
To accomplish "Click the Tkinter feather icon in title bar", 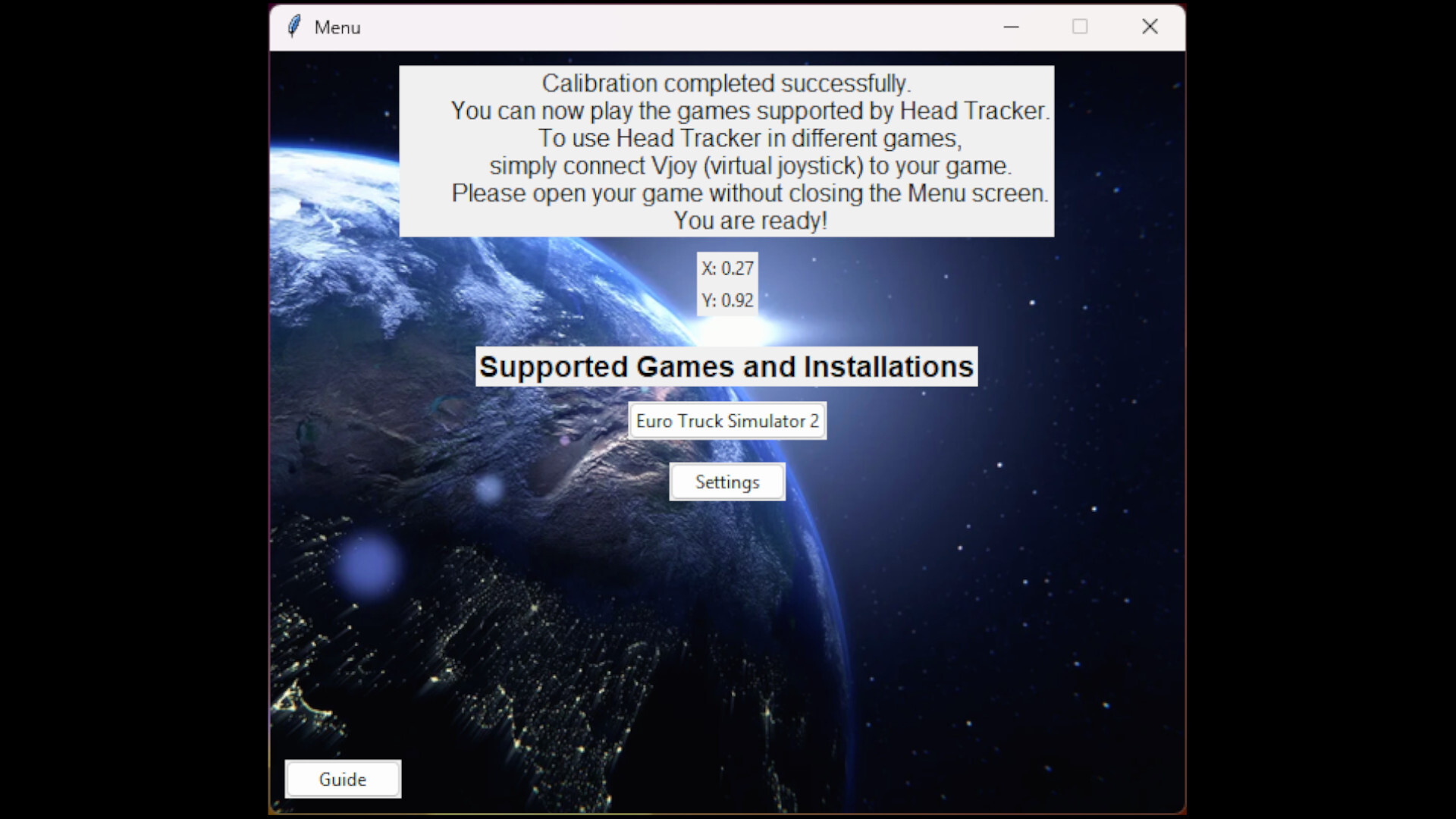I will (x=294, y=27).
